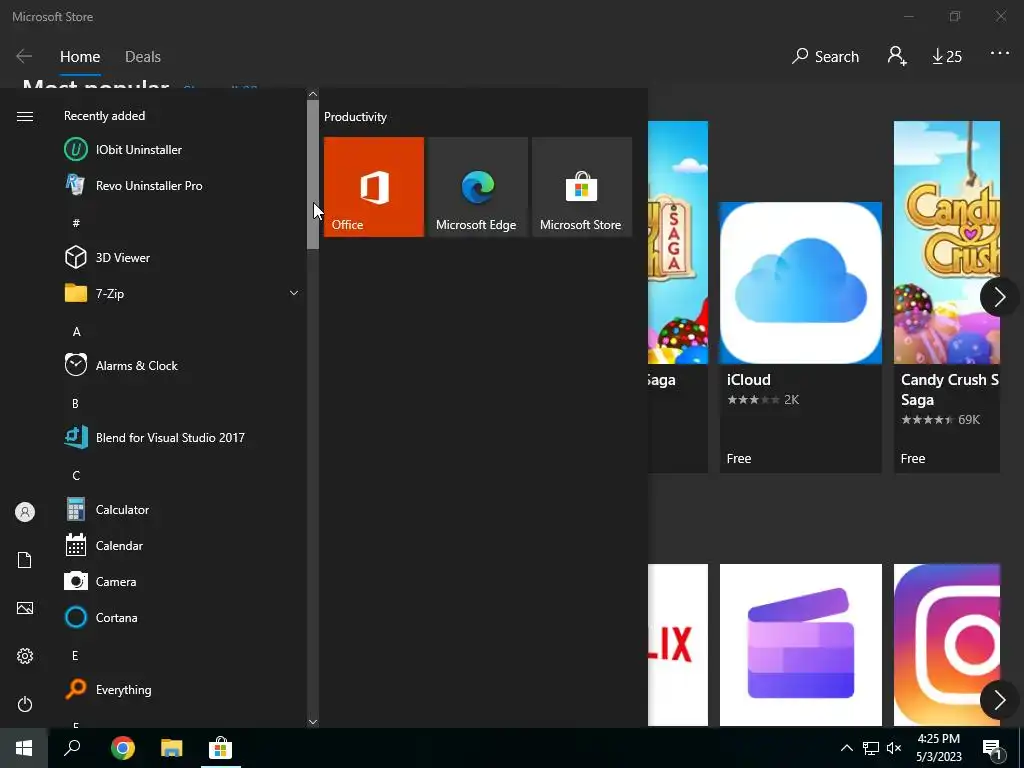Open Settings gear in Start sidebar
The width and height of the screenshot is (1024, 768).
coord(25,656)
